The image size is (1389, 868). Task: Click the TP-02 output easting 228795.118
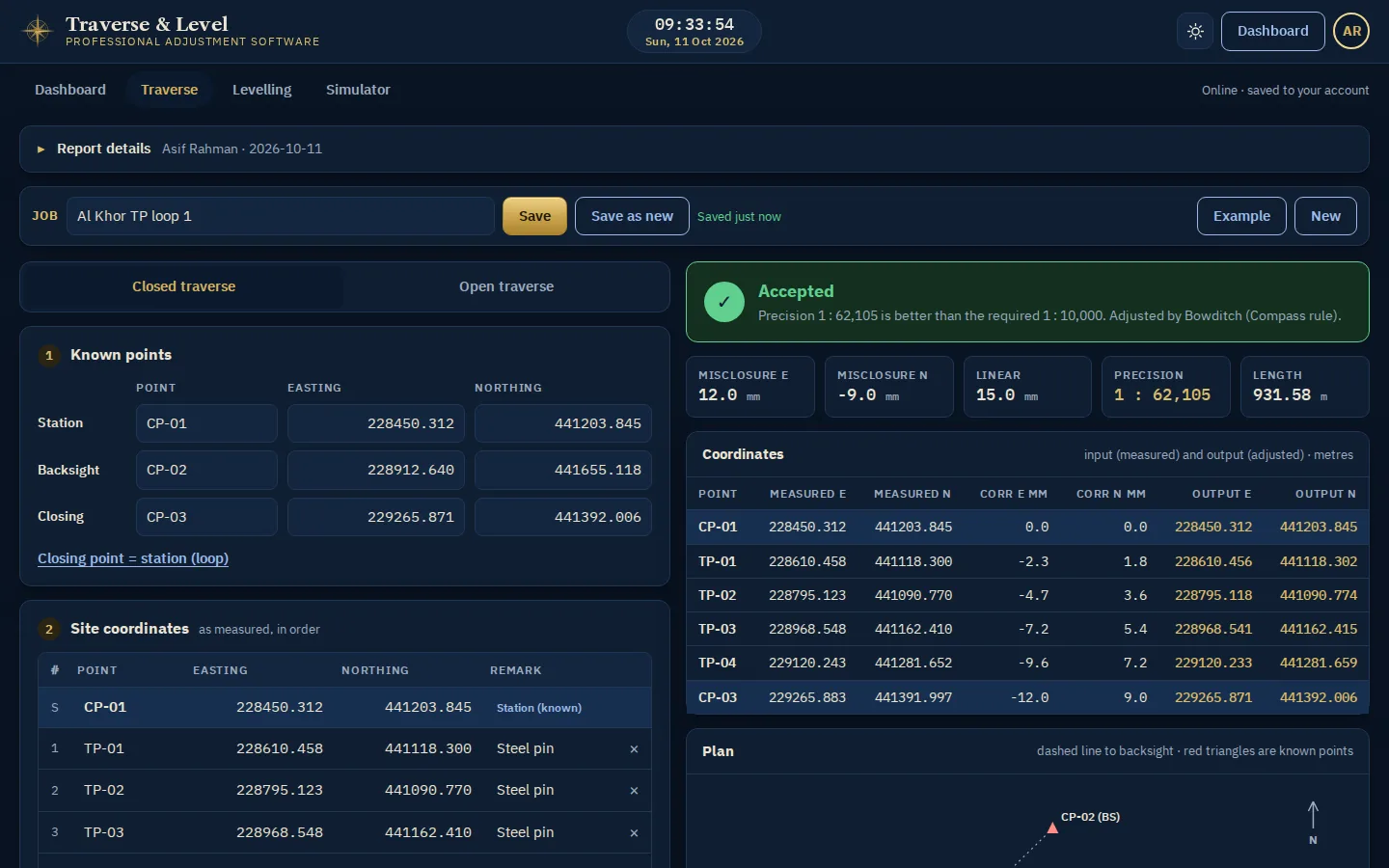click(x=1213, y=595)
